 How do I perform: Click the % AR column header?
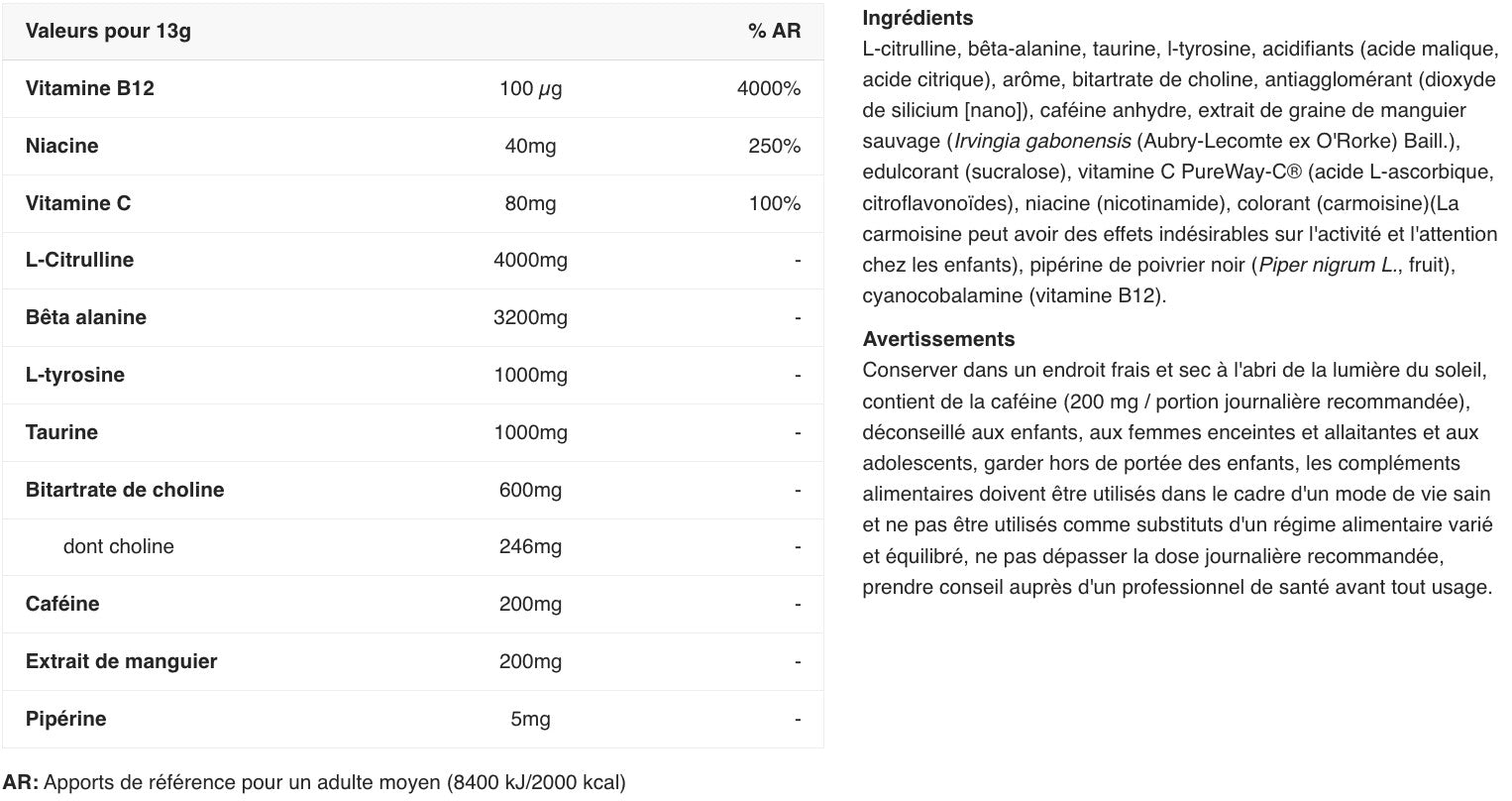point(774,31)
